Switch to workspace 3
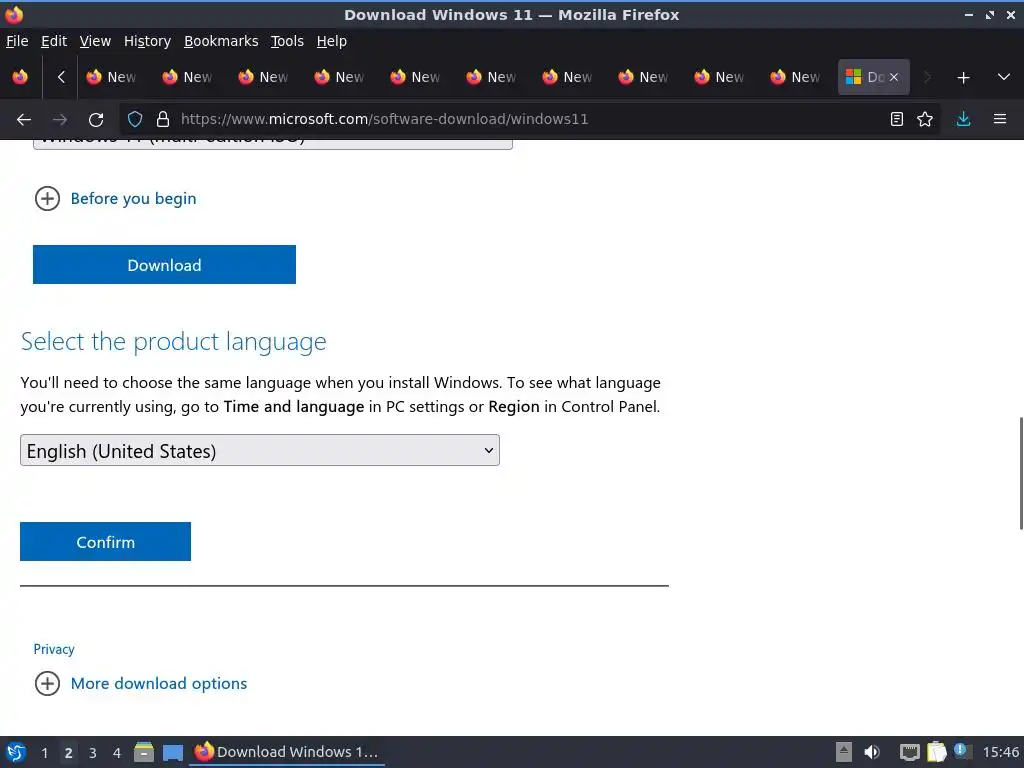Screen dimensions: 1024x768 (93, 753)
